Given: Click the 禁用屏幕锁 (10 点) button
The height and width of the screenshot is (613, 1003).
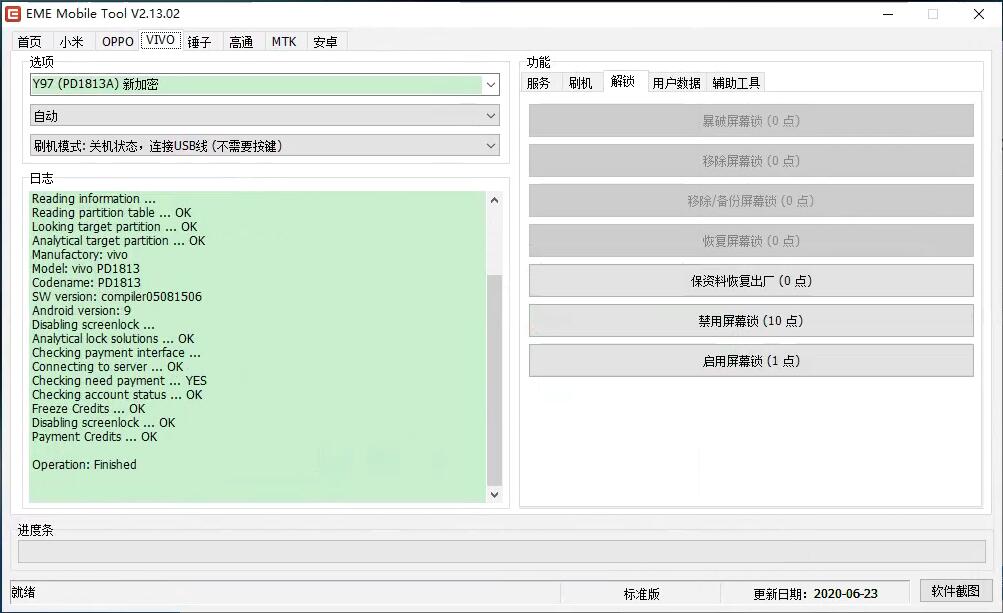Looking at the screenshot, I should [751, 321].
